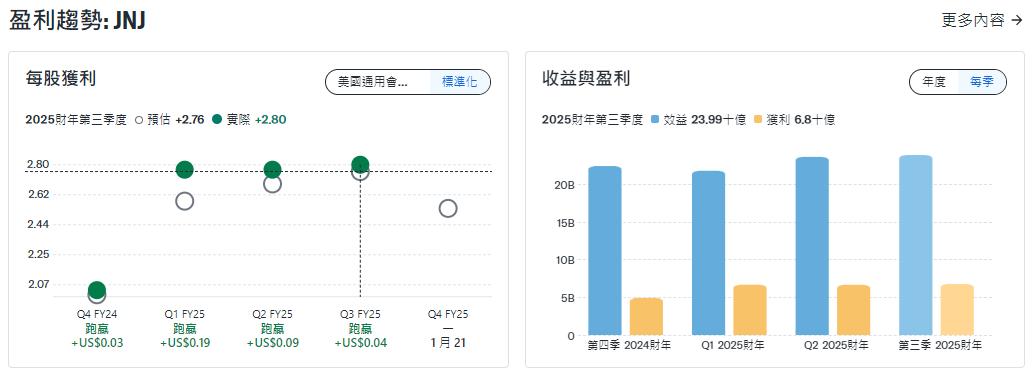Image resolution: width=1035 pixels, height=373 pixels.
Task: Click the 收益與盈利 card title
Action: (x=586, y=79)
